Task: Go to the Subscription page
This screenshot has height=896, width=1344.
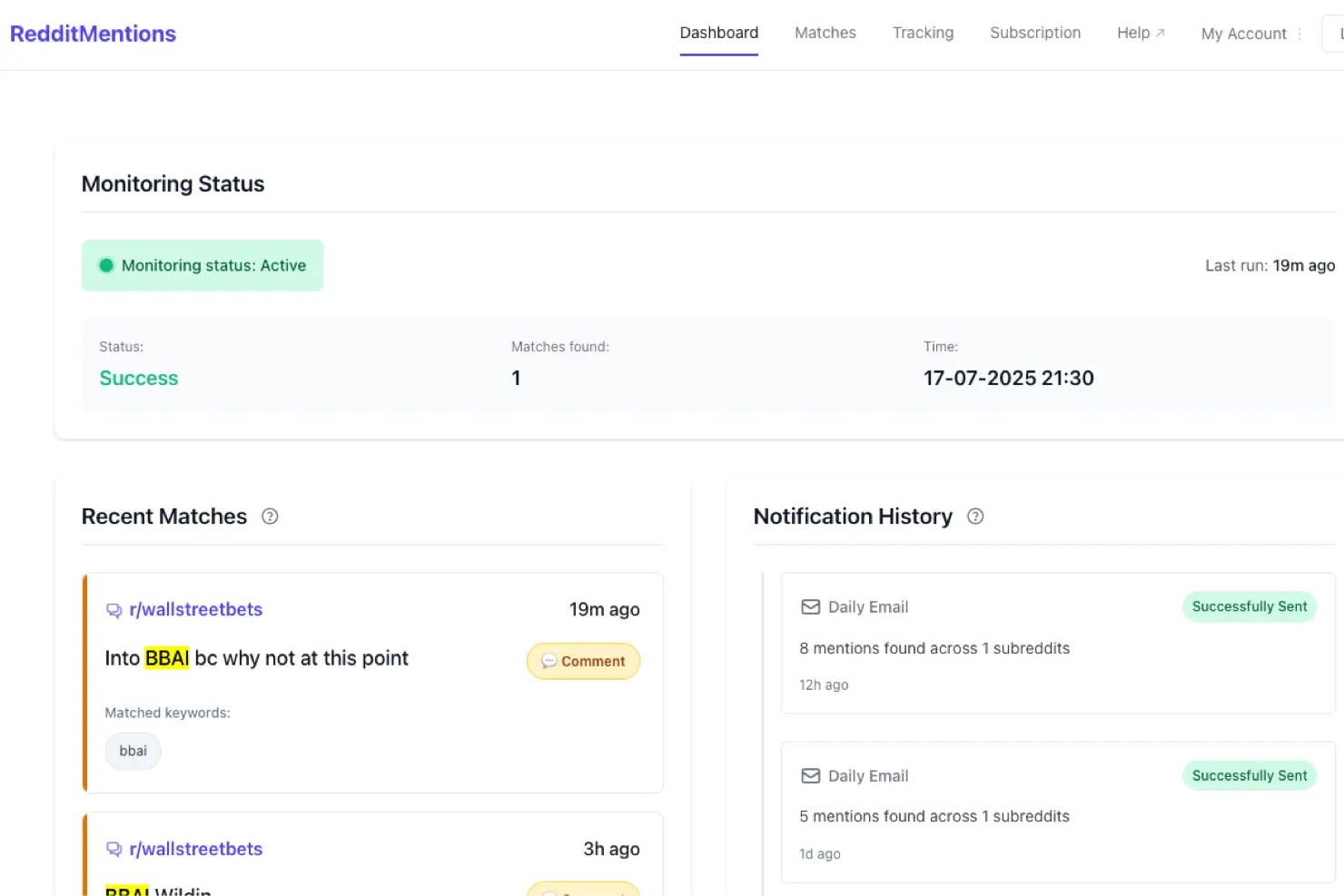Action: point(1035,33)
